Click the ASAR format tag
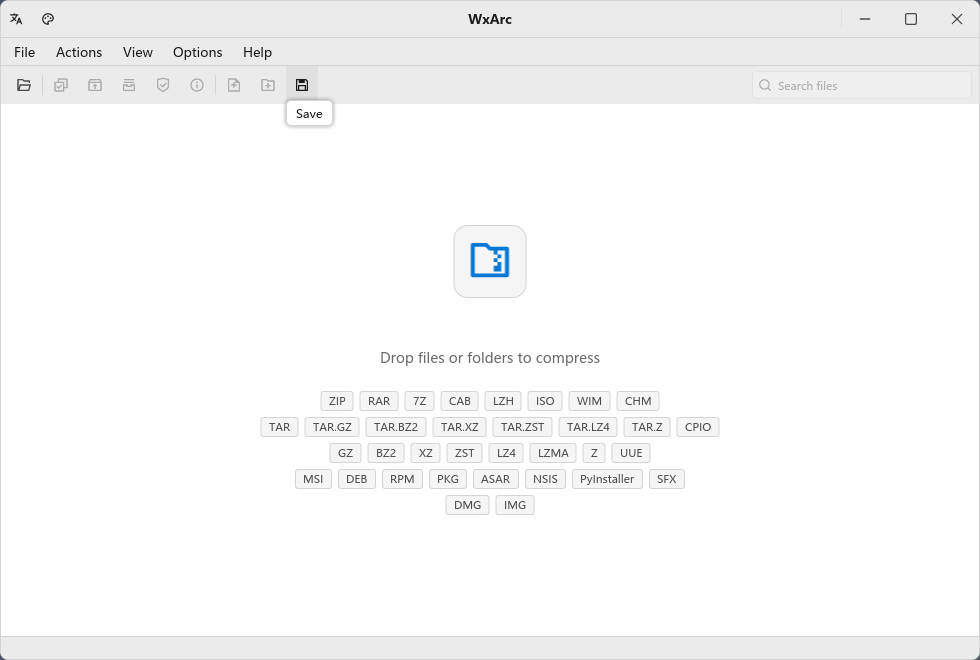 [496, 479]
